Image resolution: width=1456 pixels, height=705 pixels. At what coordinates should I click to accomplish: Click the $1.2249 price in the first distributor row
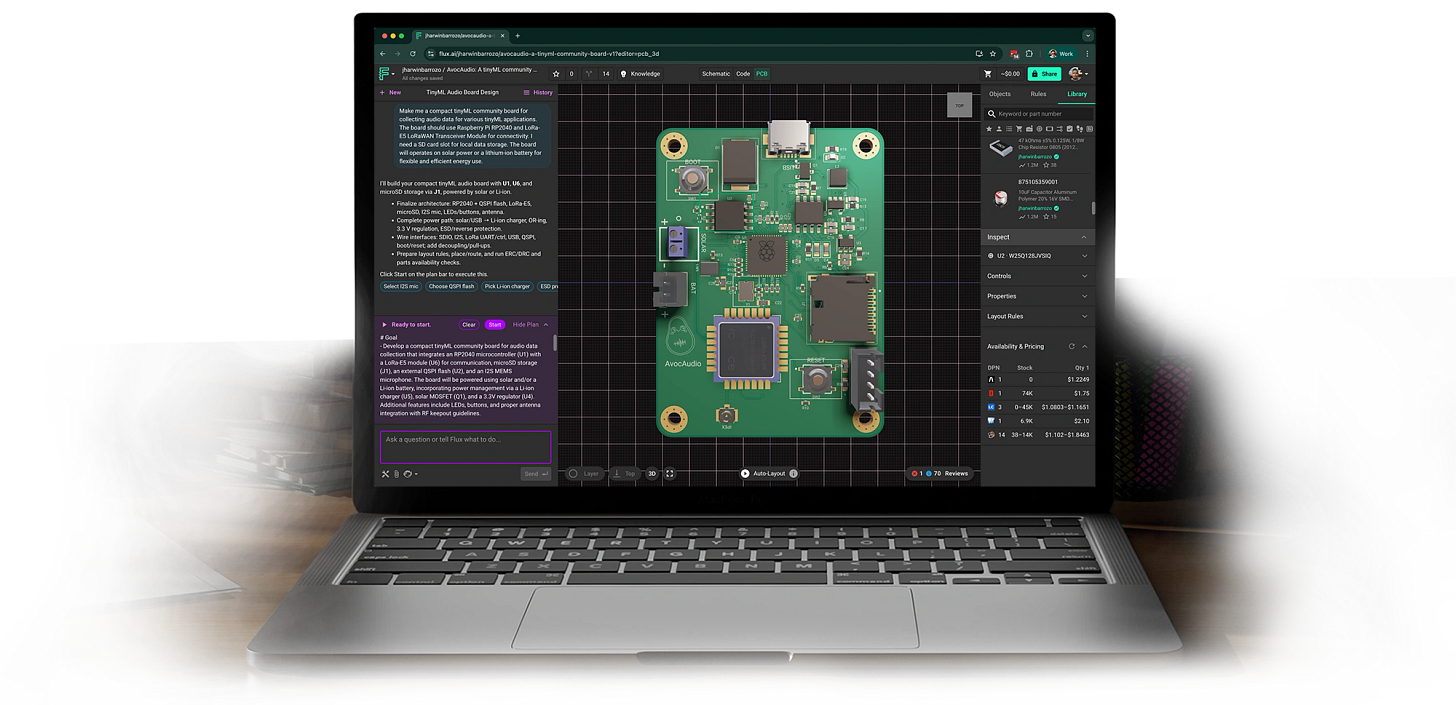pyautogui.click(x=1078, y=380)
